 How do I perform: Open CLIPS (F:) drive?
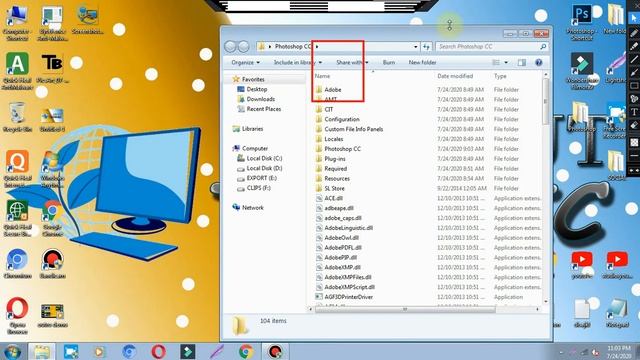[x=258, y=188]
